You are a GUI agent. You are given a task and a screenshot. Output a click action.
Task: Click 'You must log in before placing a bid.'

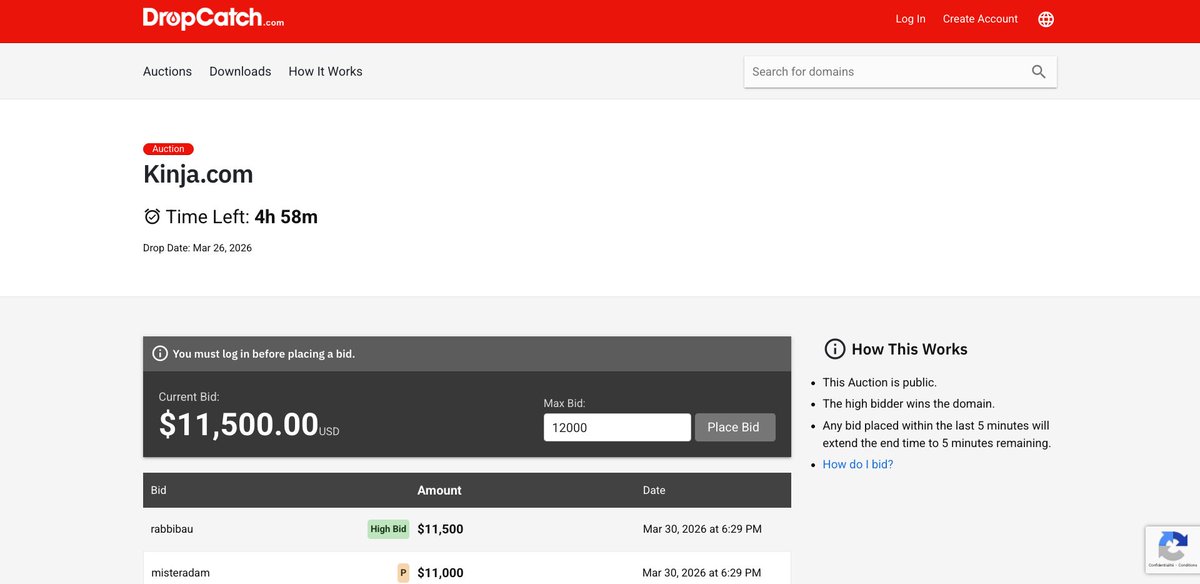click(263, 354)
